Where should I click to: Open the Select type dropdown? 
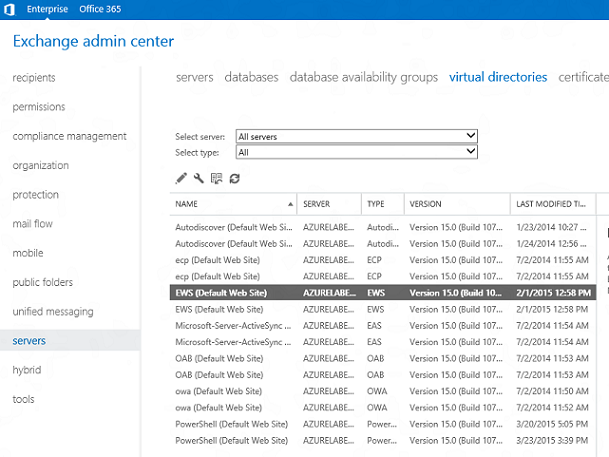[x=357, y=152]
